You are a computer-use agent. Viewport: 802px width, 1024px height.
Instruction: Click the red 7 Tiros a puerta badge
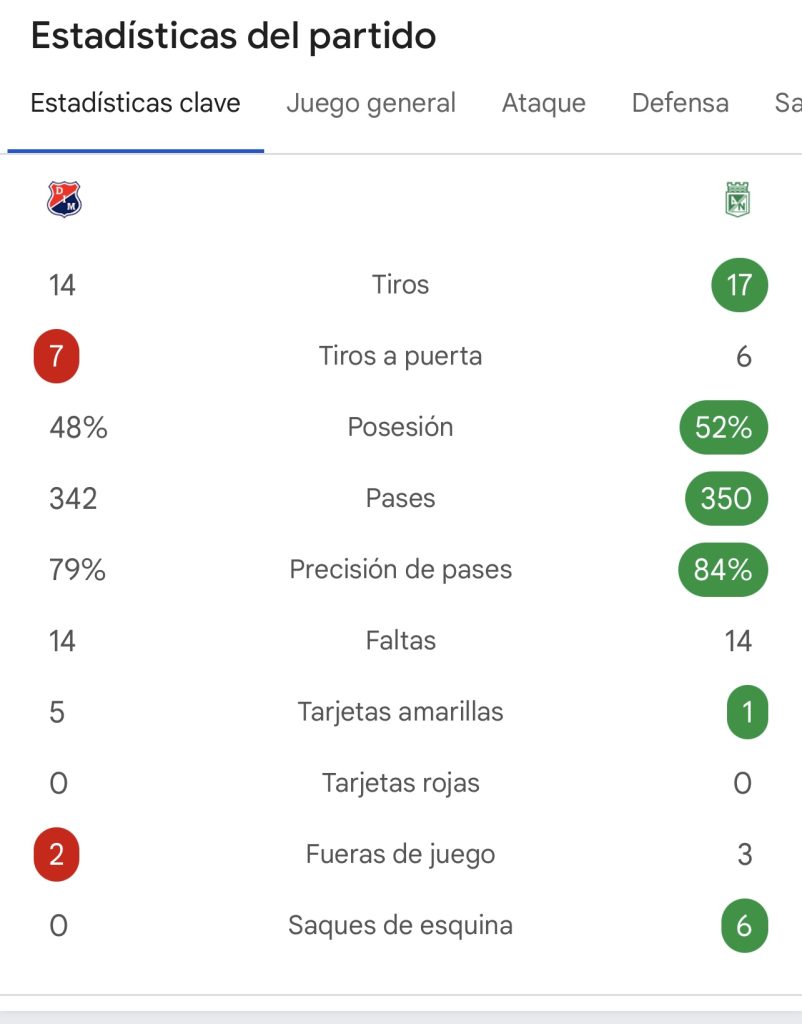[x=57, y=356]
